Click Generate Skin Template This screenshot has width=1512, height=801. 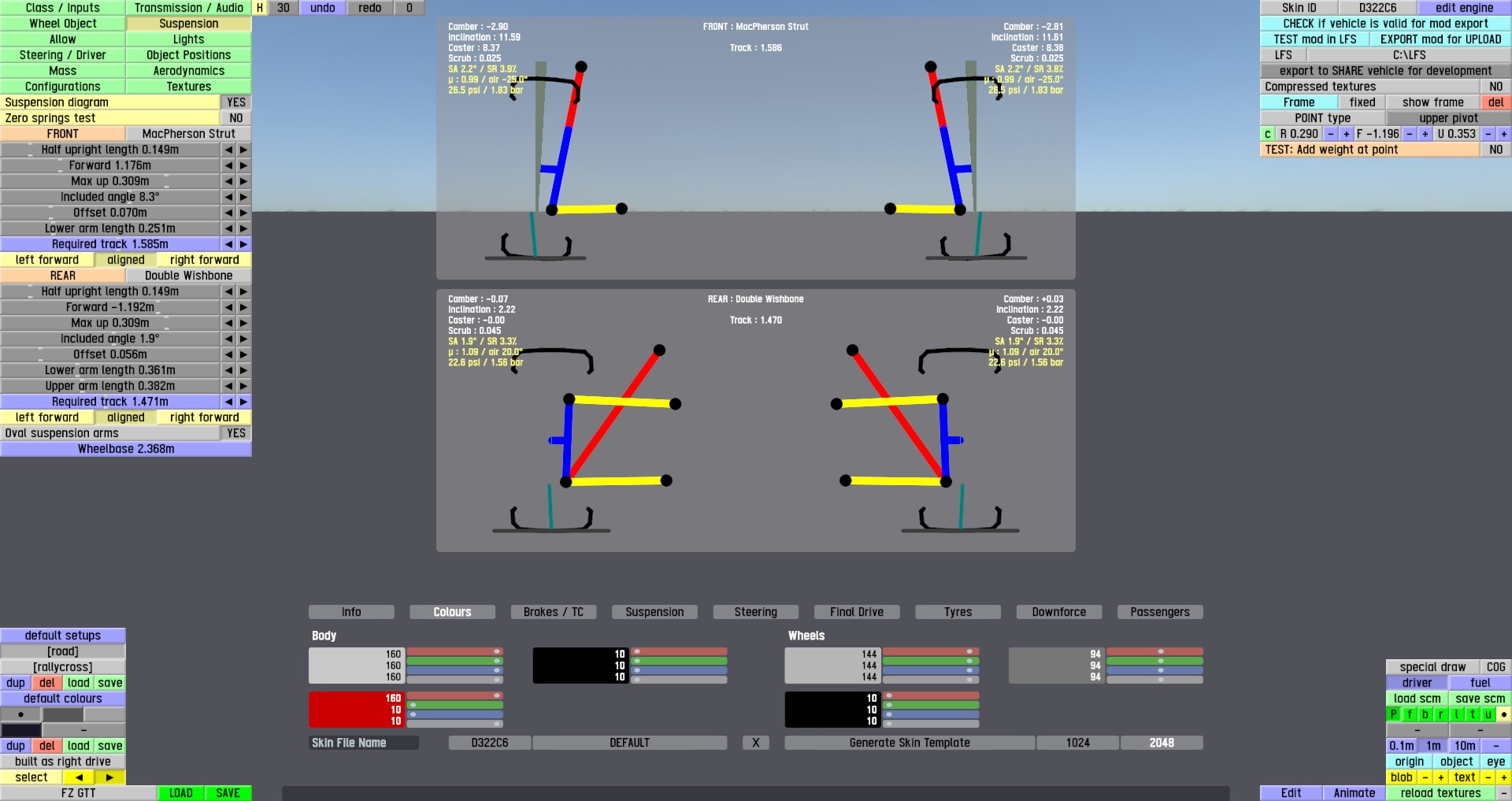tap(910, 743)
